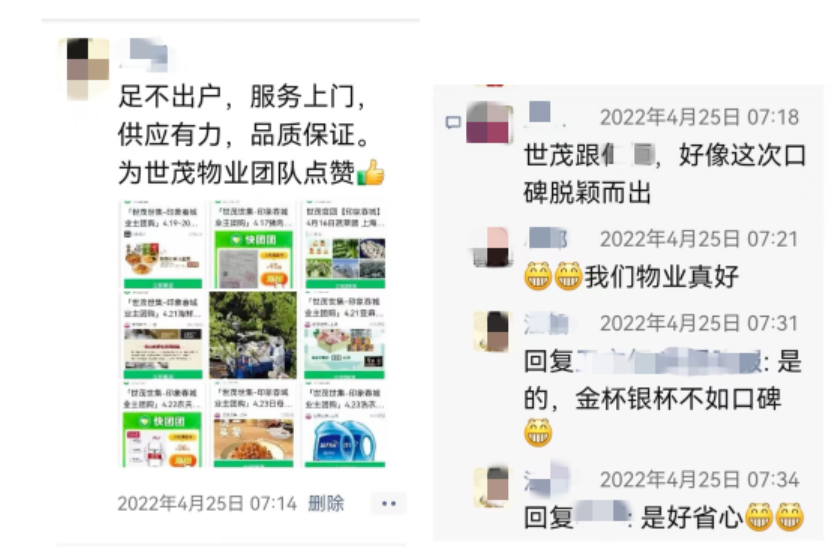Click the two-dot more options button
Image resolution: width=838 pixels, height=547 pixels.
pos(389,503)
